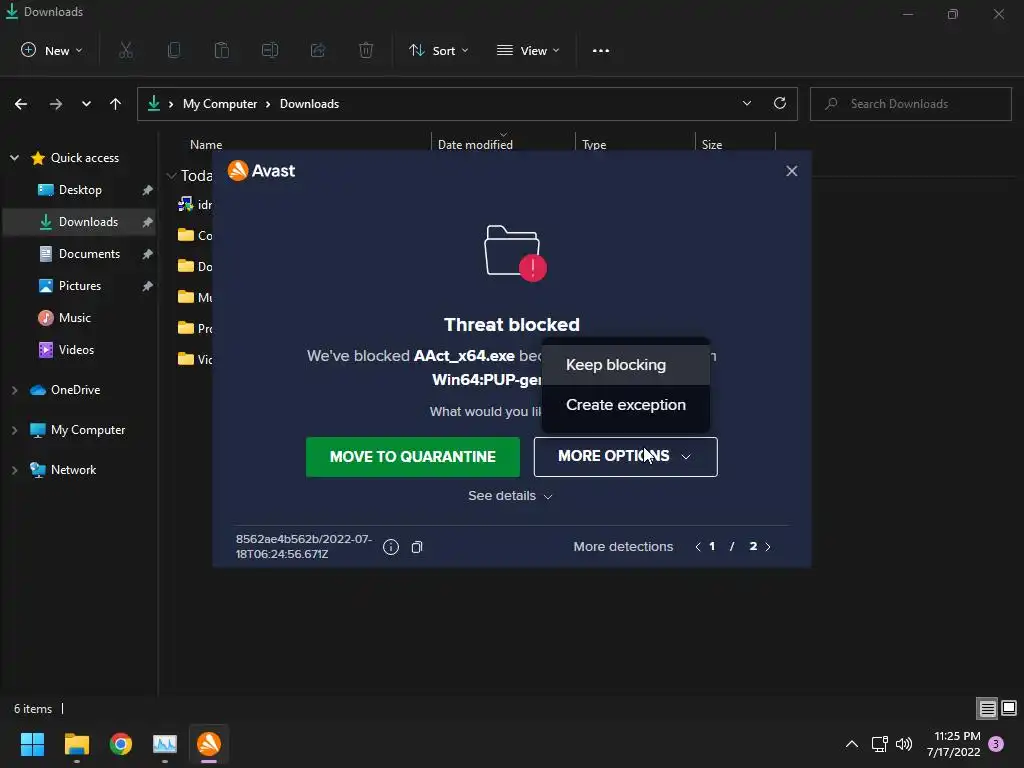This screenshot has height=768, width=1024.
Task: Open File Explorer from taskbar
Action: [76, 744]
